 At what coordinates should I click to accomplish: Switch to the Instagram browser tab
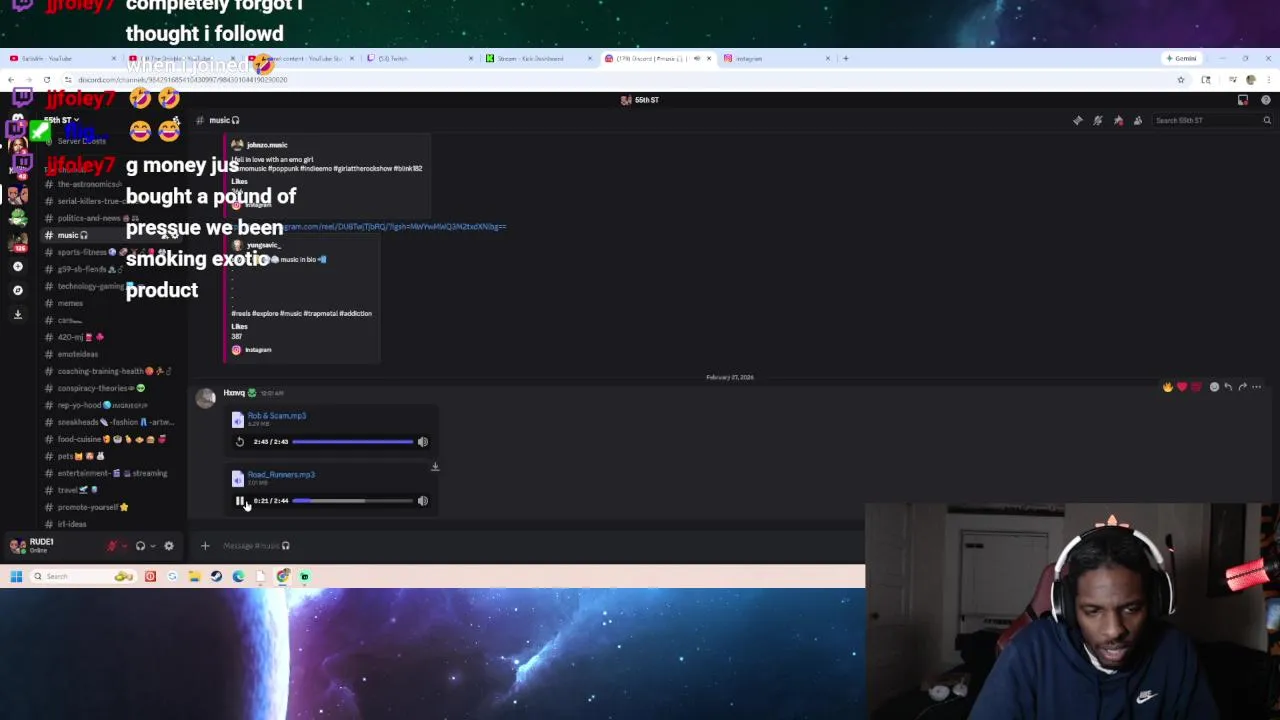[x=775, y=58]
